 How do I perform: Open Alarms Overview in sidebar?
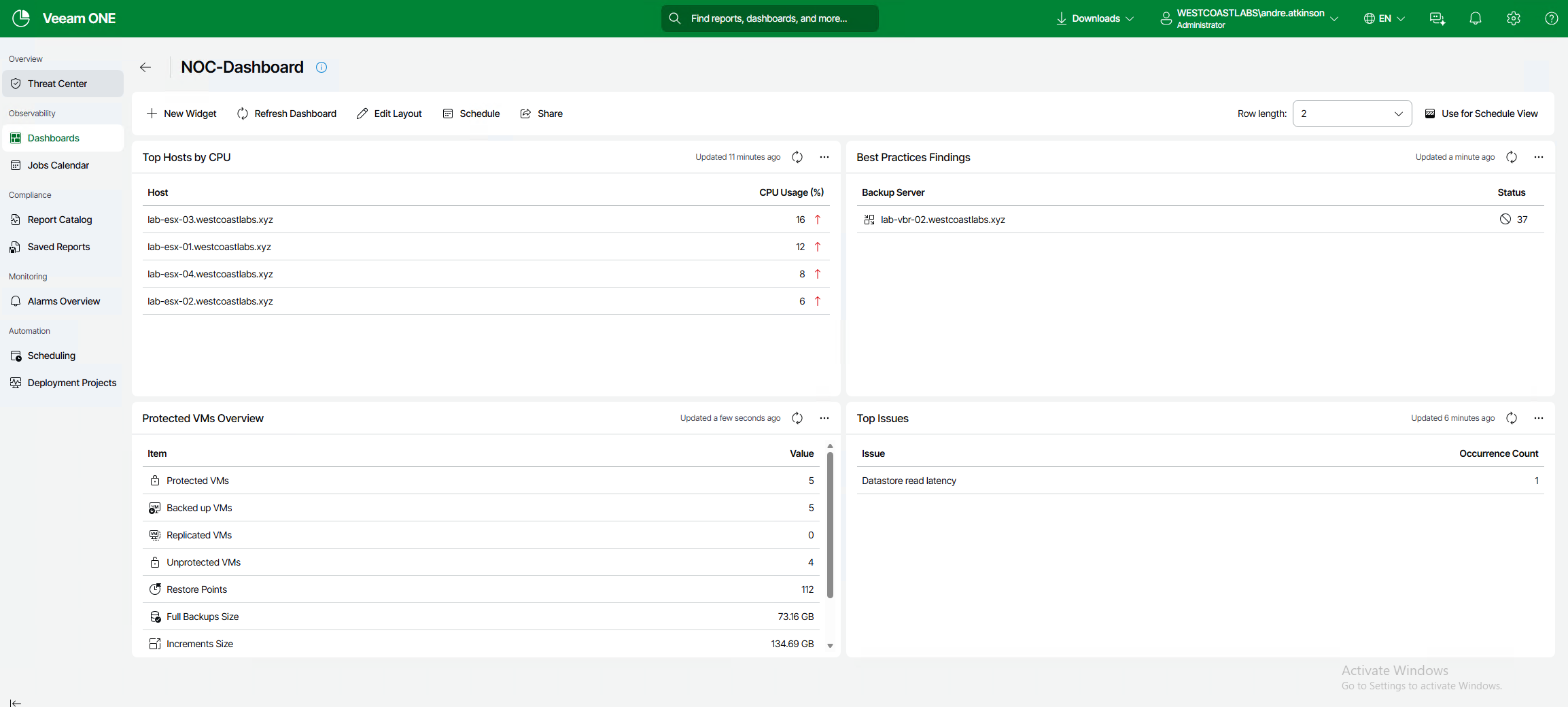63,301
